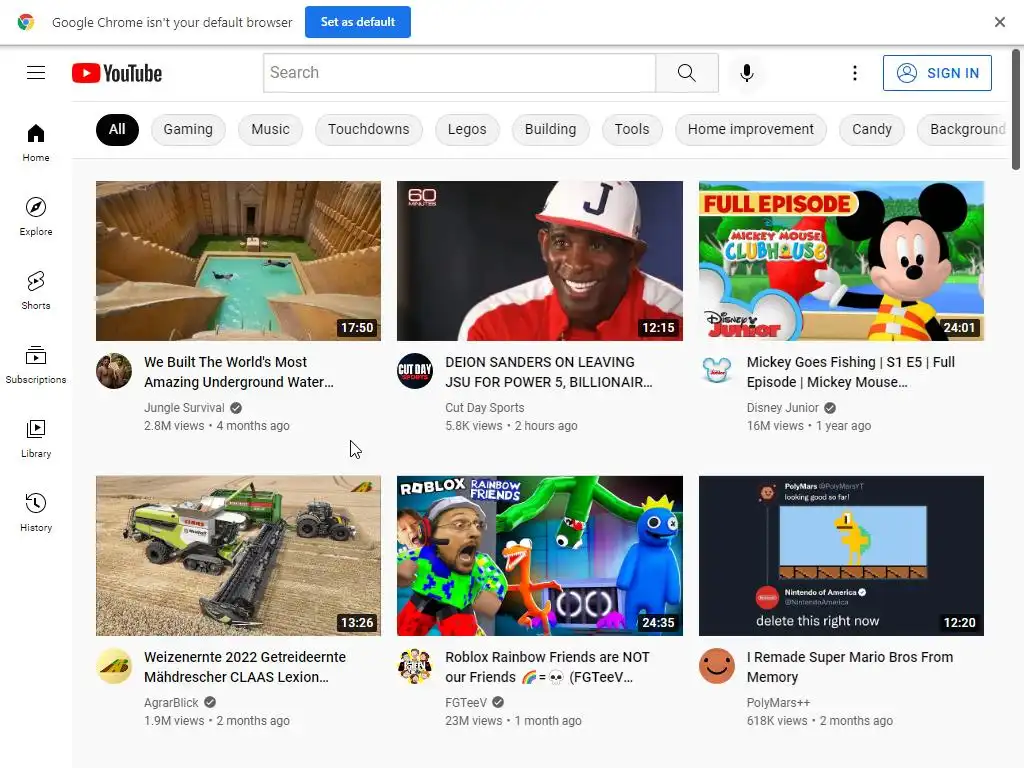
Task: Select the Legos filter chip
Action: (467, 129)
